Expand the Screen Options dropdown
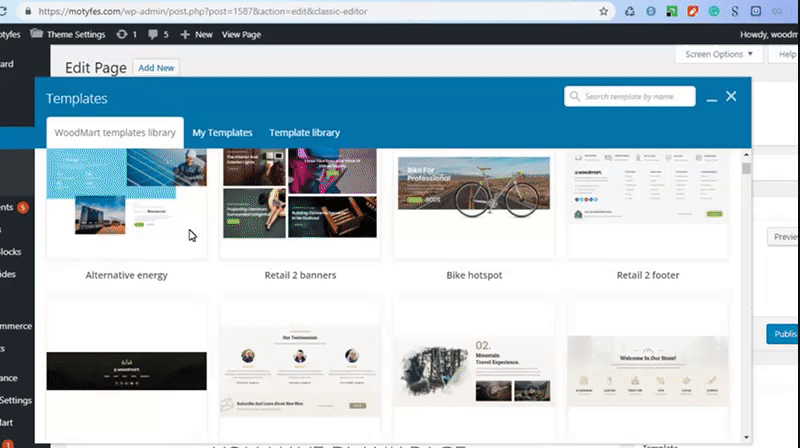 (719, 54)
